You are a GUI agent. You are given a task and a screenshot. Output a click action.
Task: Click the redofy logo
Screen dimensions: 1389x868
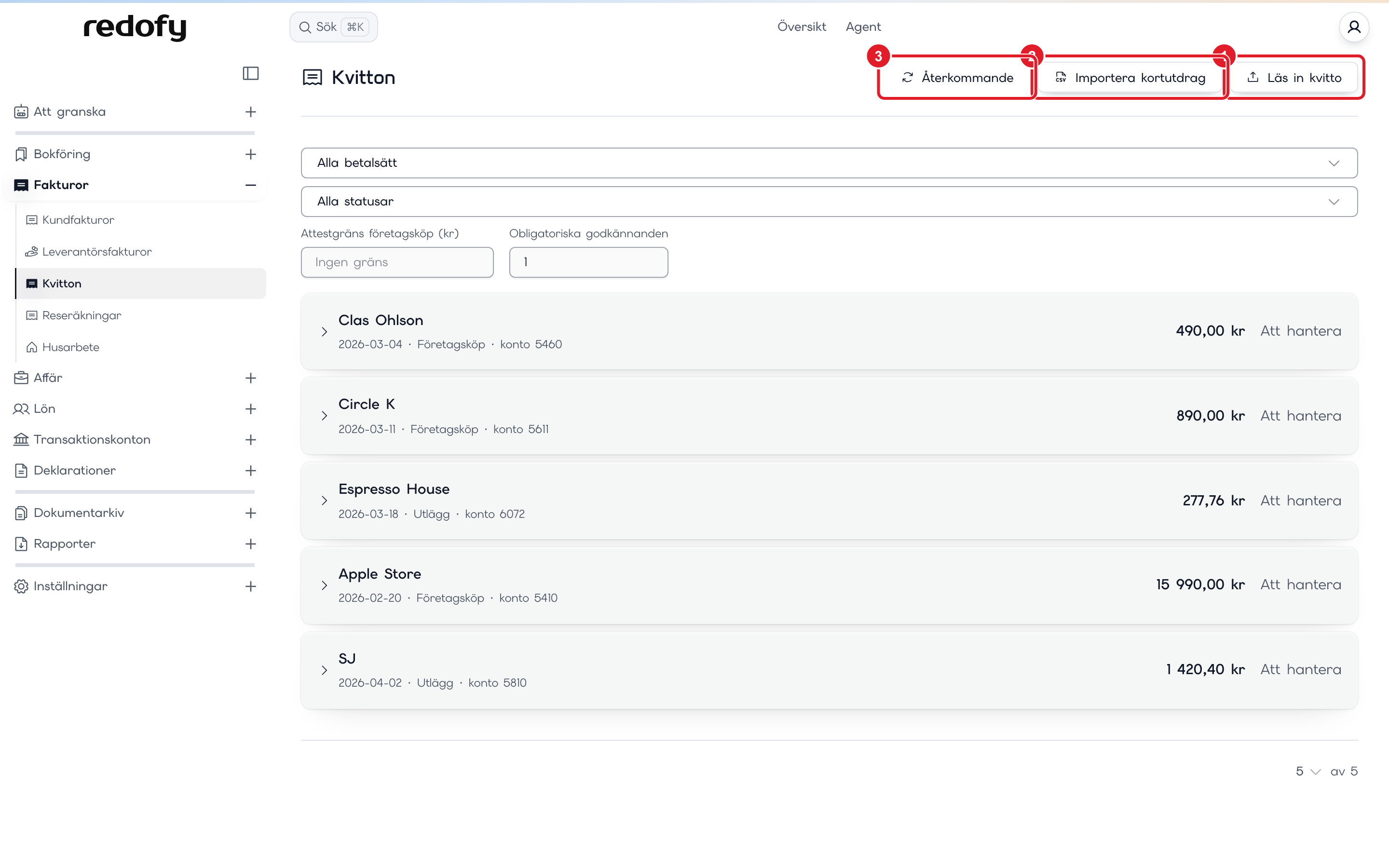(135, 27)
